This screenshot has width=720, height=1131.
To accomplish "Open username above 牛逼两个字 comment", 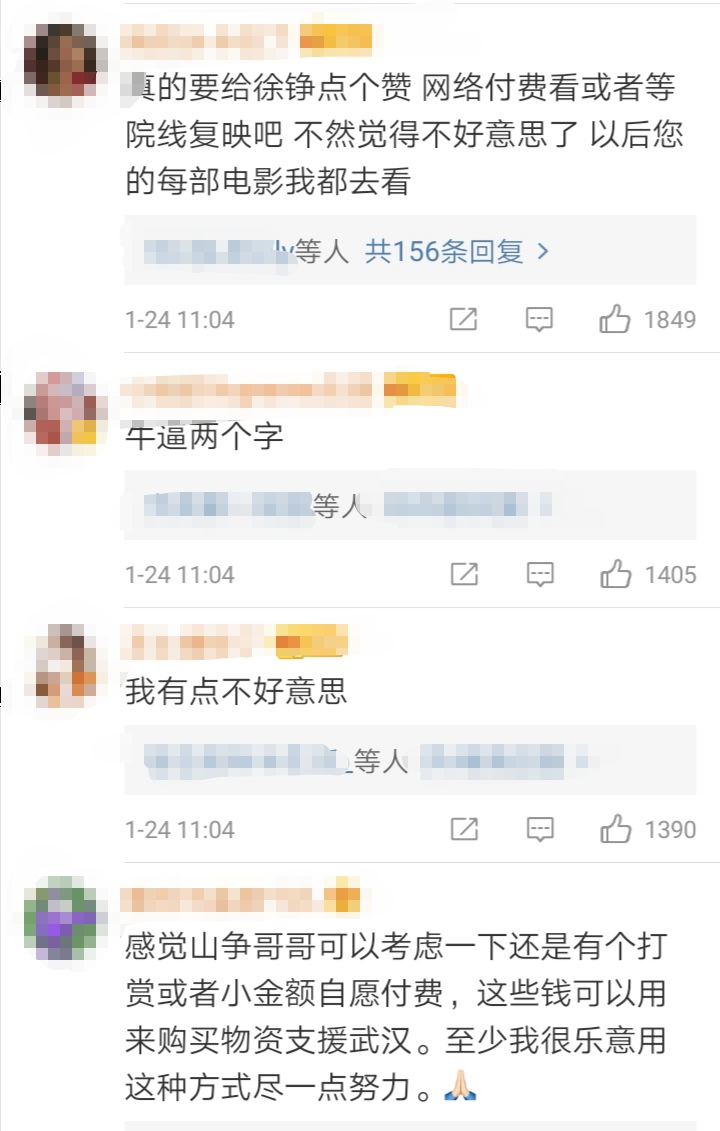I will (x=247, y=390).
